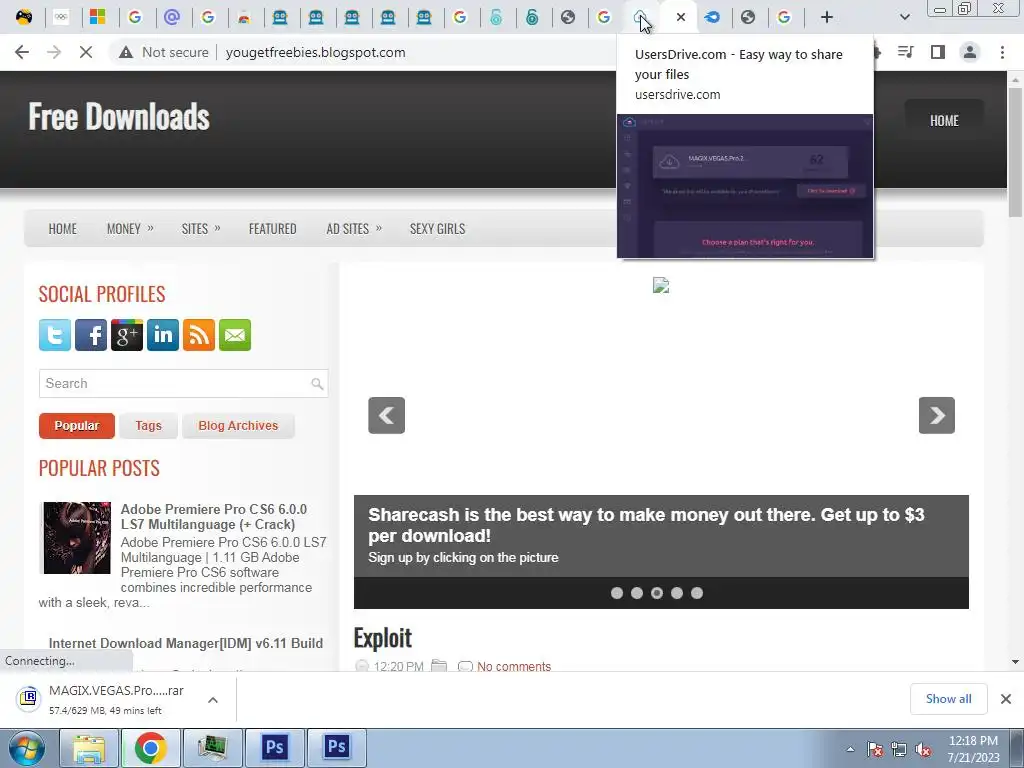Click HOME in the grey navigation bar
Viewport: 1024px width, 768px height.
point(63,229)
